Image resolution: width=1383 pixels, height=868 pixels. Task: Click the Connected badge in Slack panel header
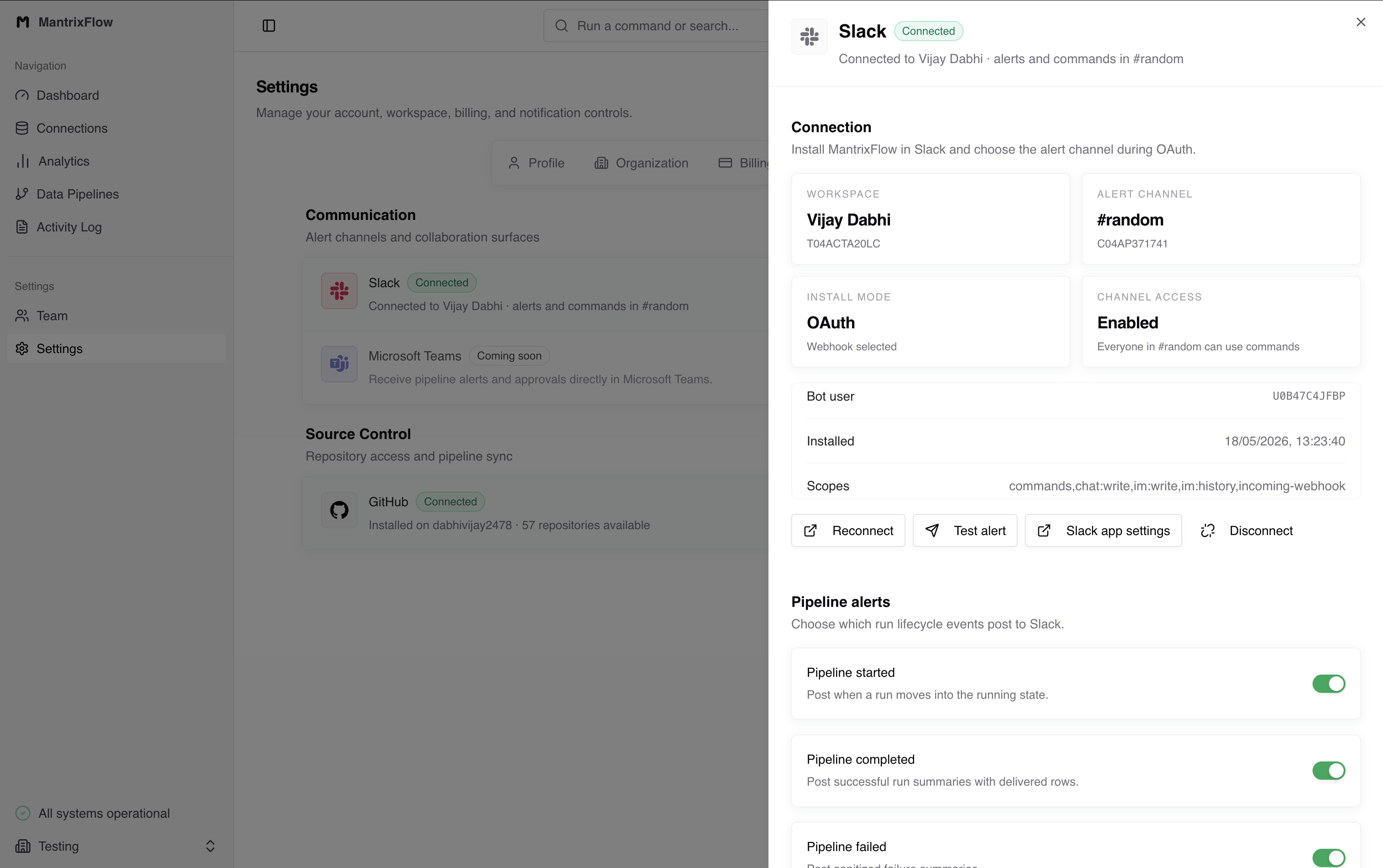[928, 31]
